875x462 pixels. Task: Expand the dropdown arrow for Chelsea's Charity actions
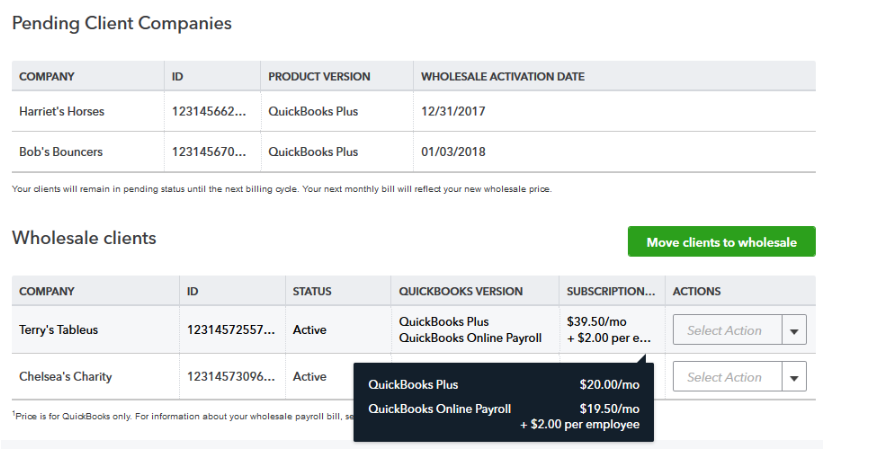click(794, 378)
